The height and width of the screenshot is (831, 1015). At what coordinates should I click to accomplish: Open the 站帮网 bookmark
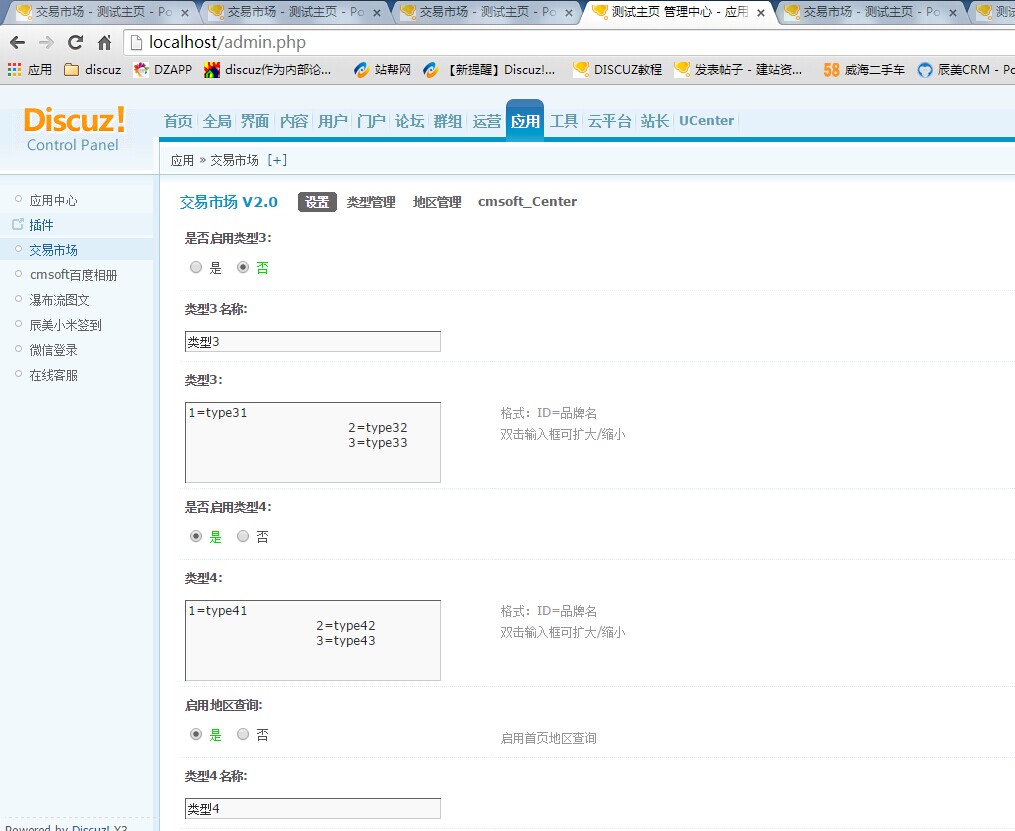click(383, 69)
